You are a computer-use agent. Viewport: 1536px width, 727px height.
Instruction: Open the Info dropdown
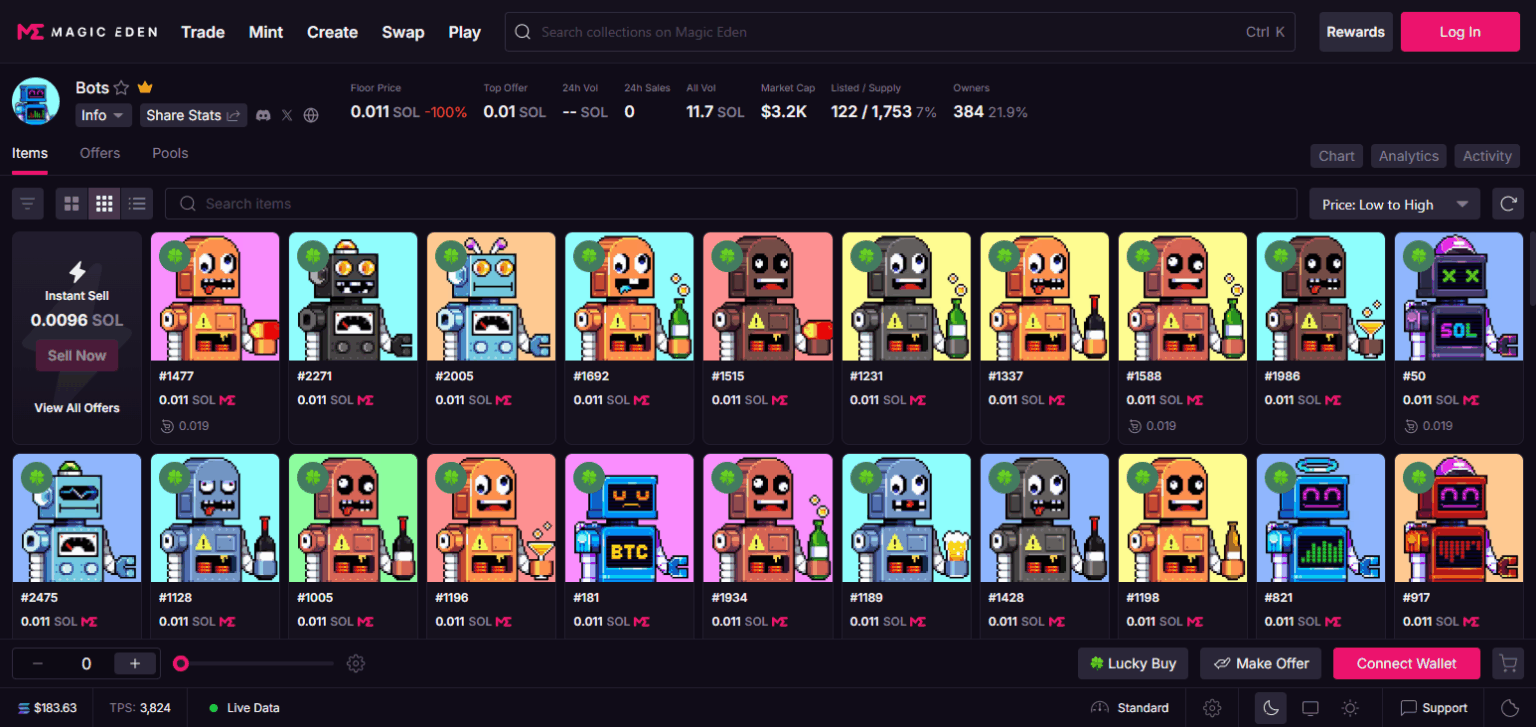click(x=103, y=115)
